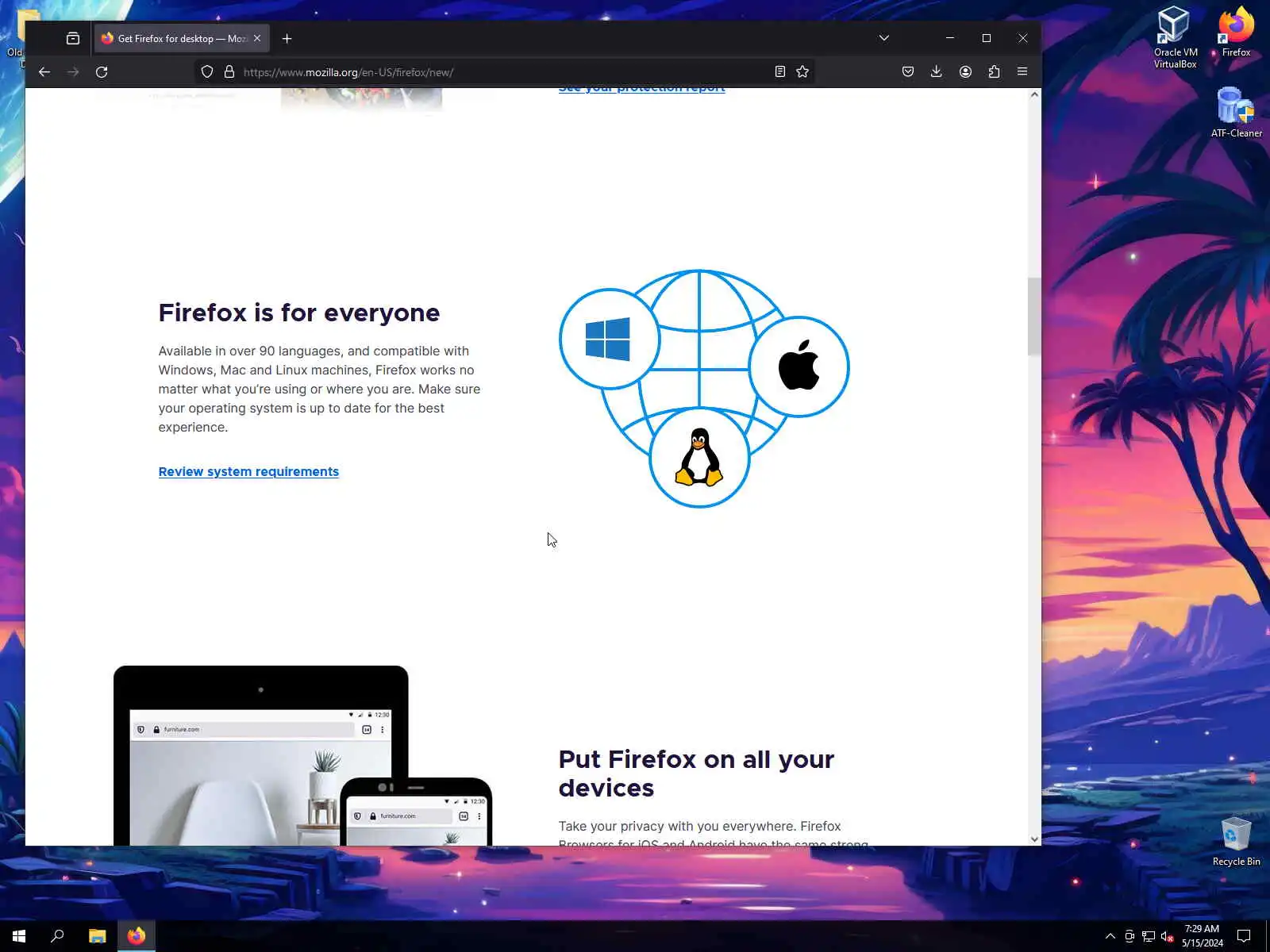Maximize the Firefox window

987,38
